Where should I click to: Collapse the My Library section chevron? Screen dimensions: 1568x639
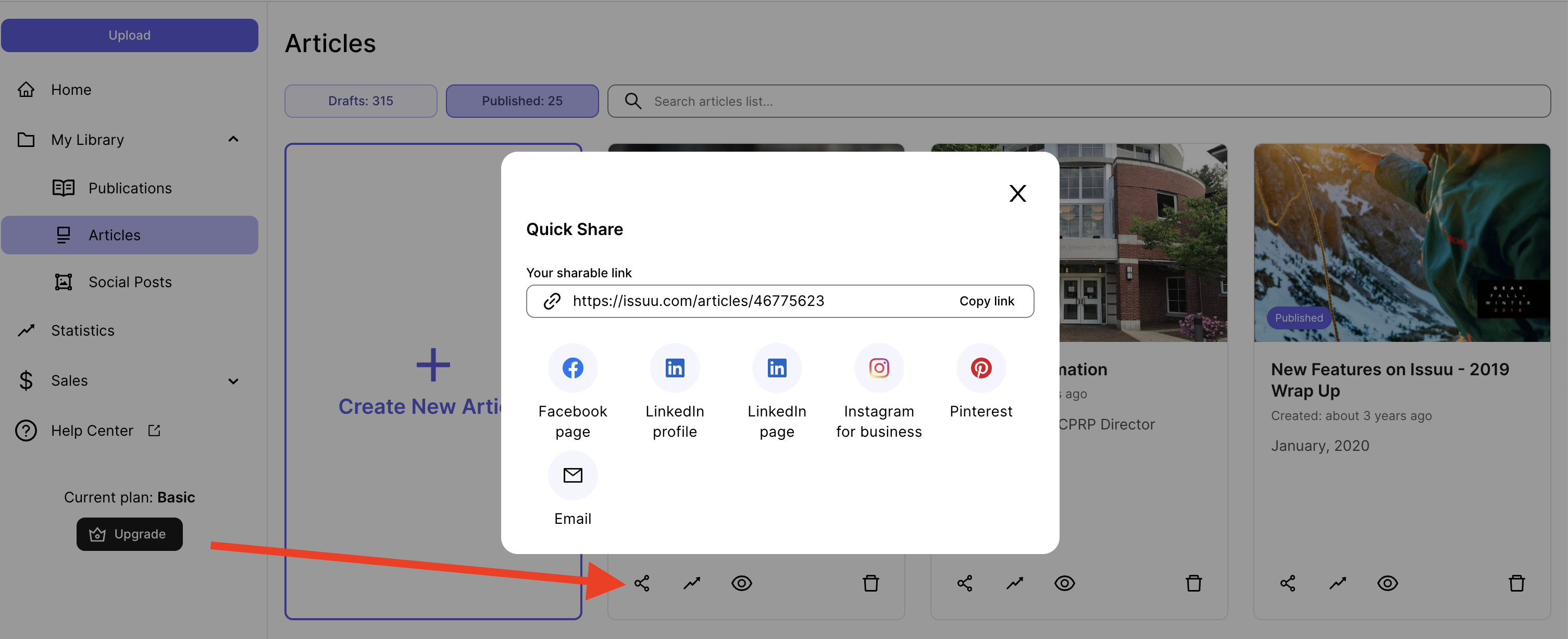pyautogui.click(x=233, y=140)
